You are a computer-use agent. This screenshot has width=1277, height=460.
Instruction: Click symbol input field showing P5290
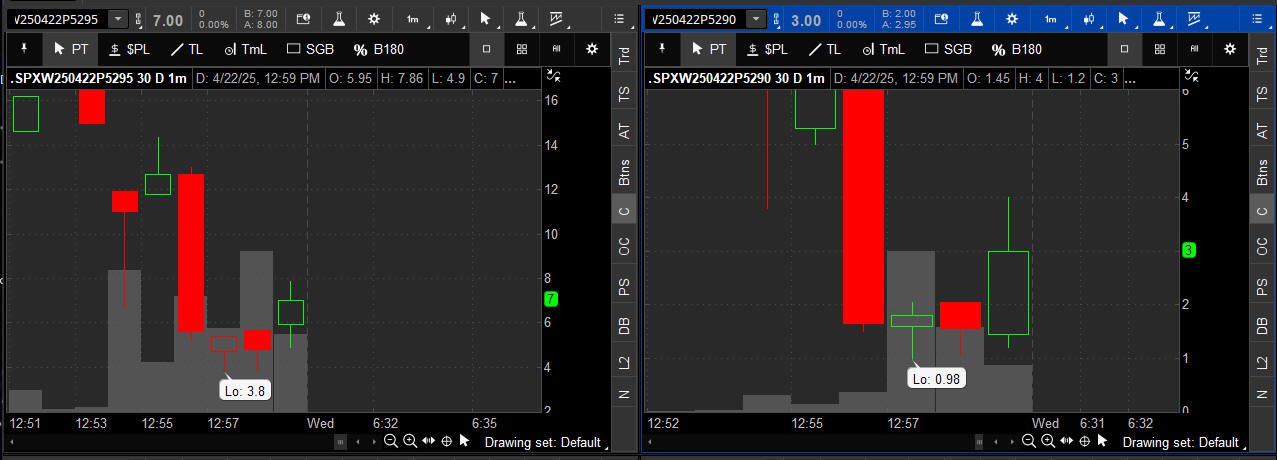[x=694, y=20]
